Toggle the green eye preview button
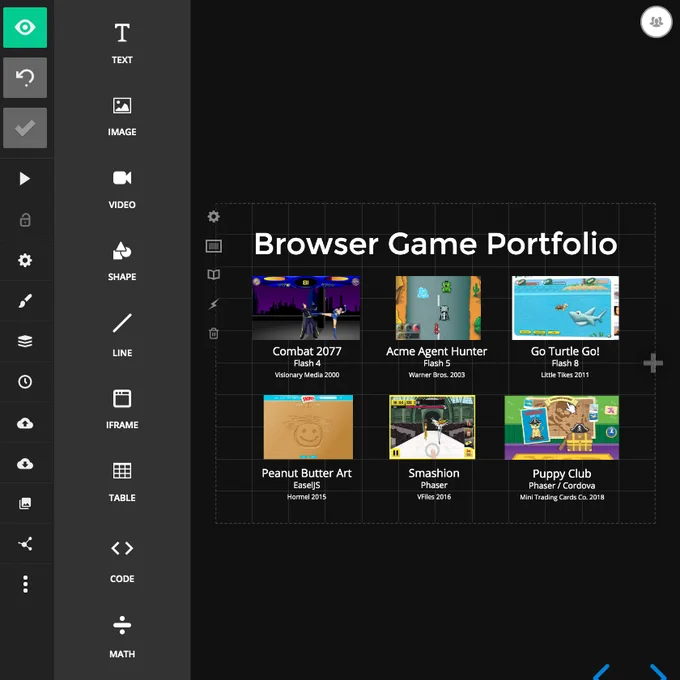Screen dimensions: 680x680 point(25,27)
